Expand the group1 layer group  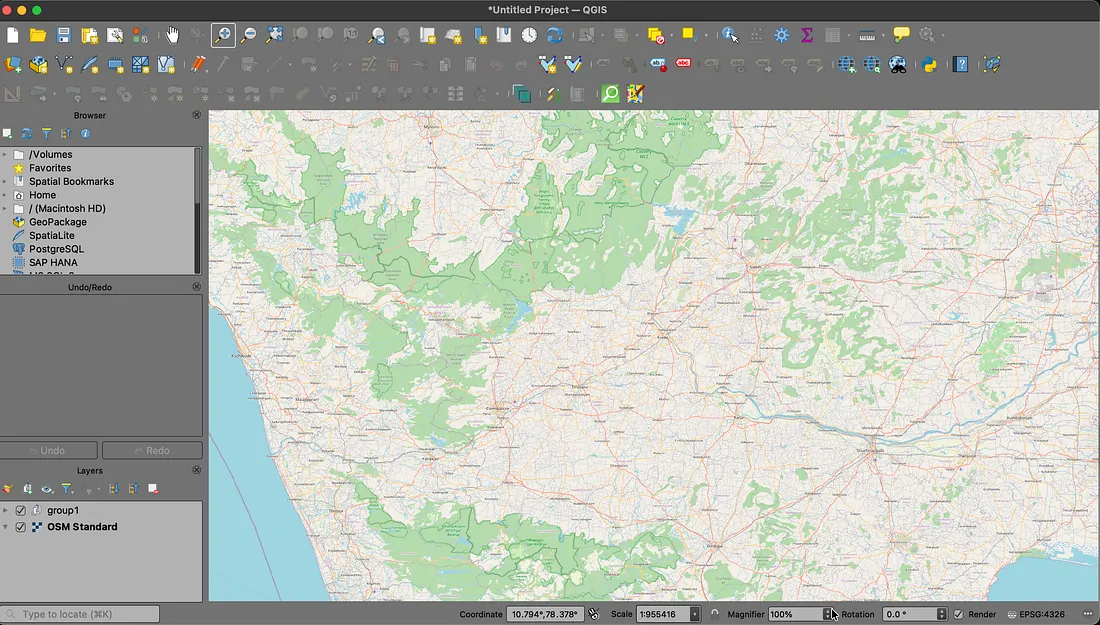(6, 510)
